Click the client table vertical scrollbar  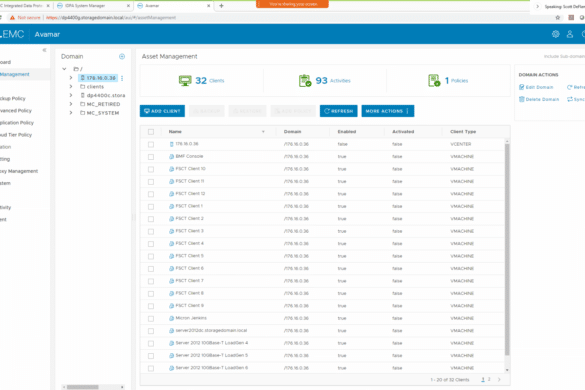coord(507,249)
